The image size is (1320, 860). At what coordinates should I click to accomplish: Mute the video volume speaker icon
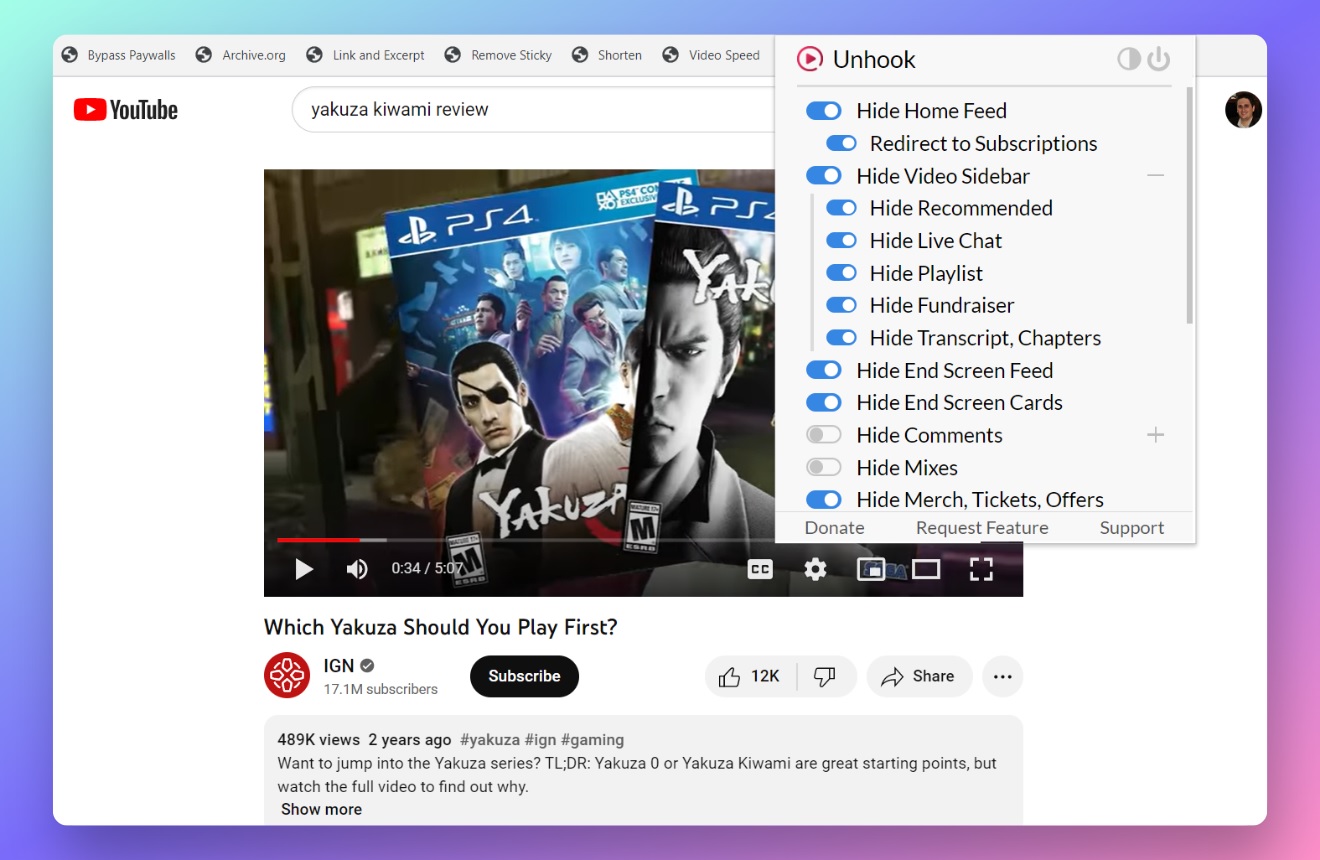pos(356,569)
